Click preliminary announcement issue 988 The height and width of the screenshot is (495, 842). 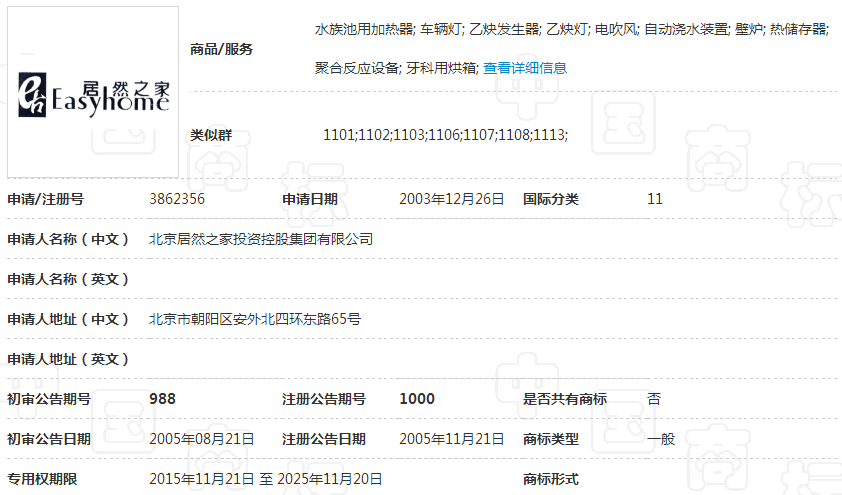(x=162, y=399)
